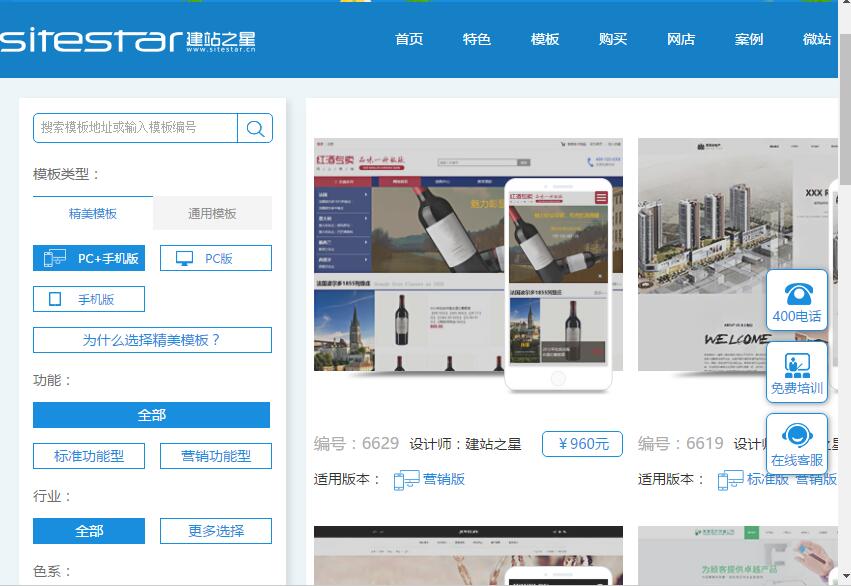
Task: Click the 为什么选择精美模板 link
Action: [x=150, y=339]
